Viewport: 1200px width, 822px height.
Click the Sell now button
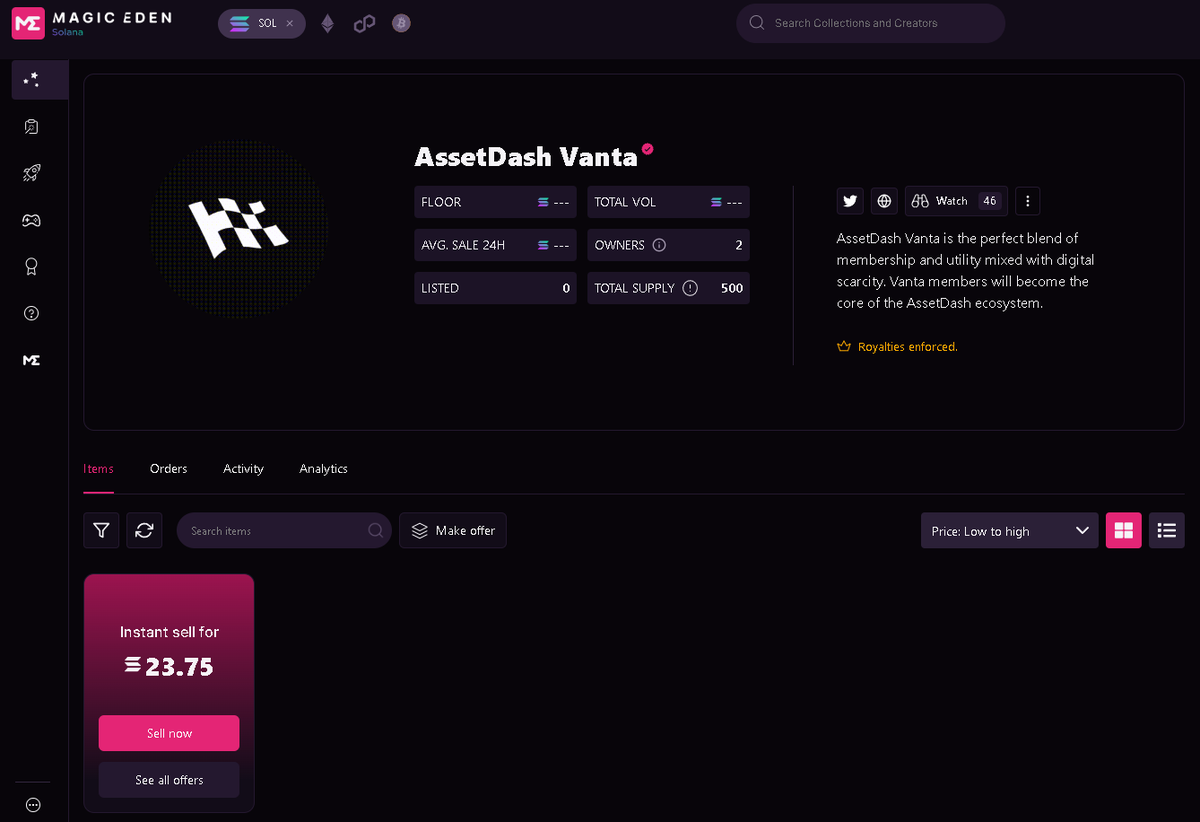point(169,733)
